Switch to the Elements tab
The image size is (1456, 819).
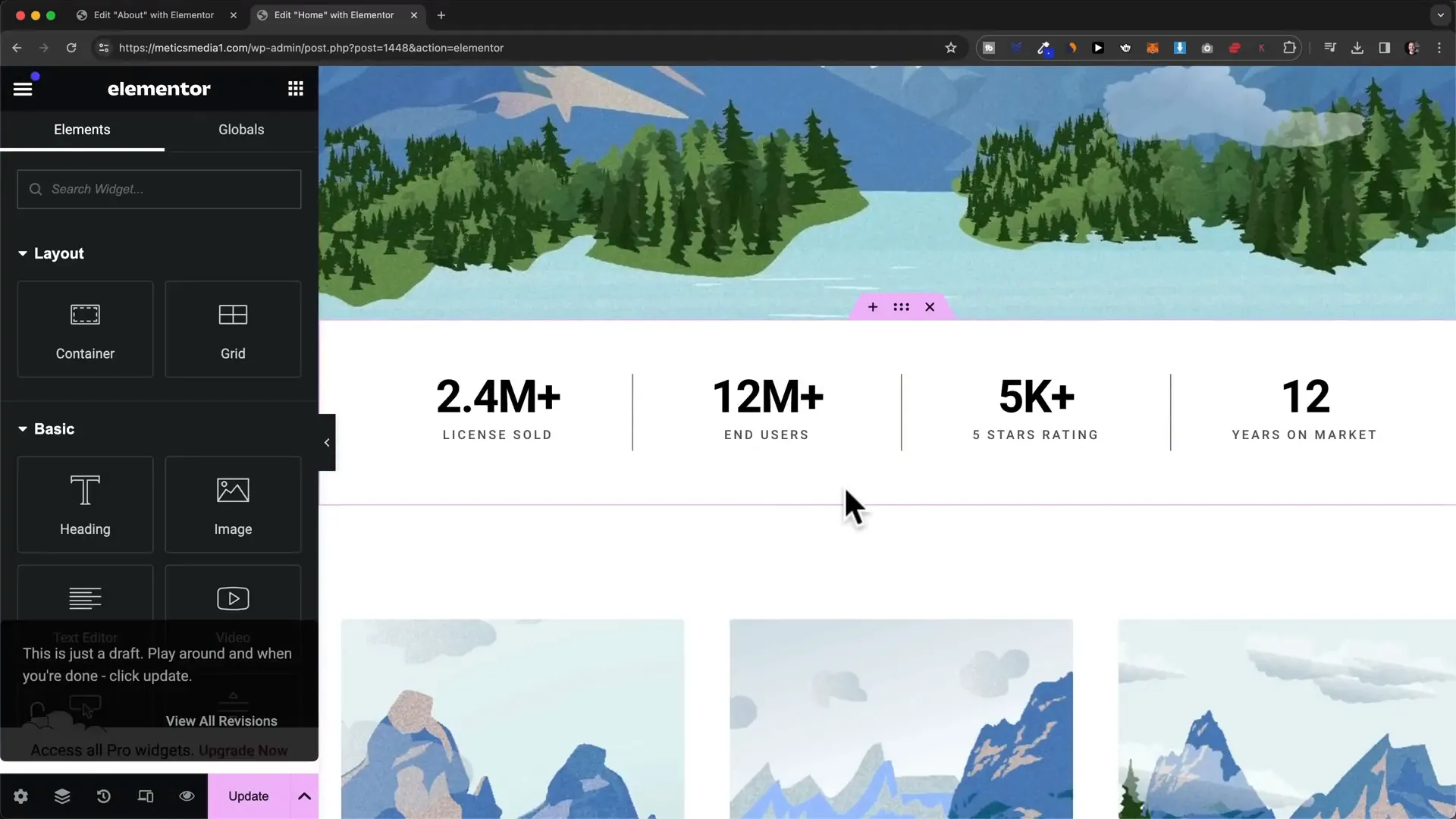coord(82,129)
